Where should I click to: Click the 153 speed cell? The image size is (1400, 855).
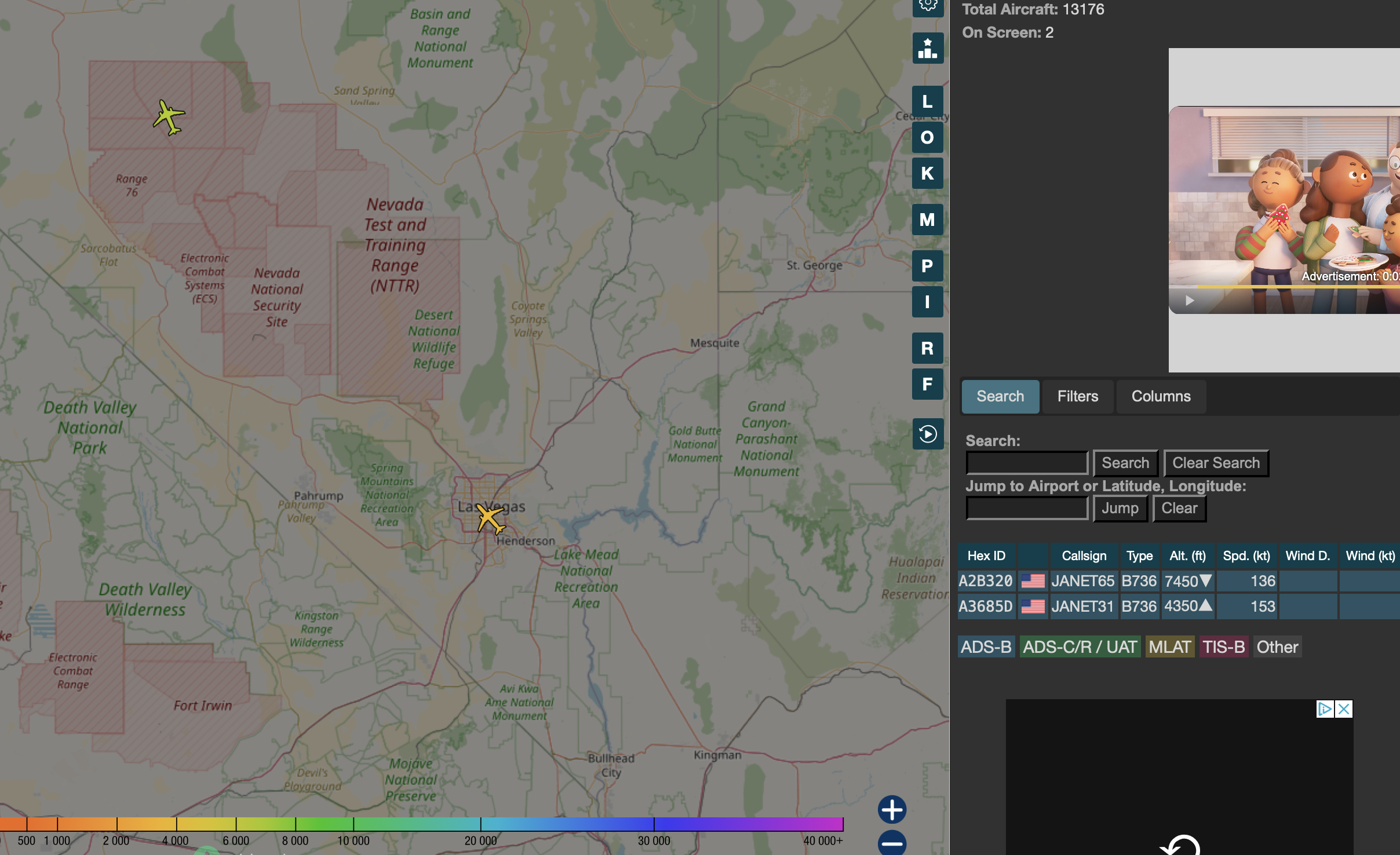pyautogui.click(x=1246, y=606)
